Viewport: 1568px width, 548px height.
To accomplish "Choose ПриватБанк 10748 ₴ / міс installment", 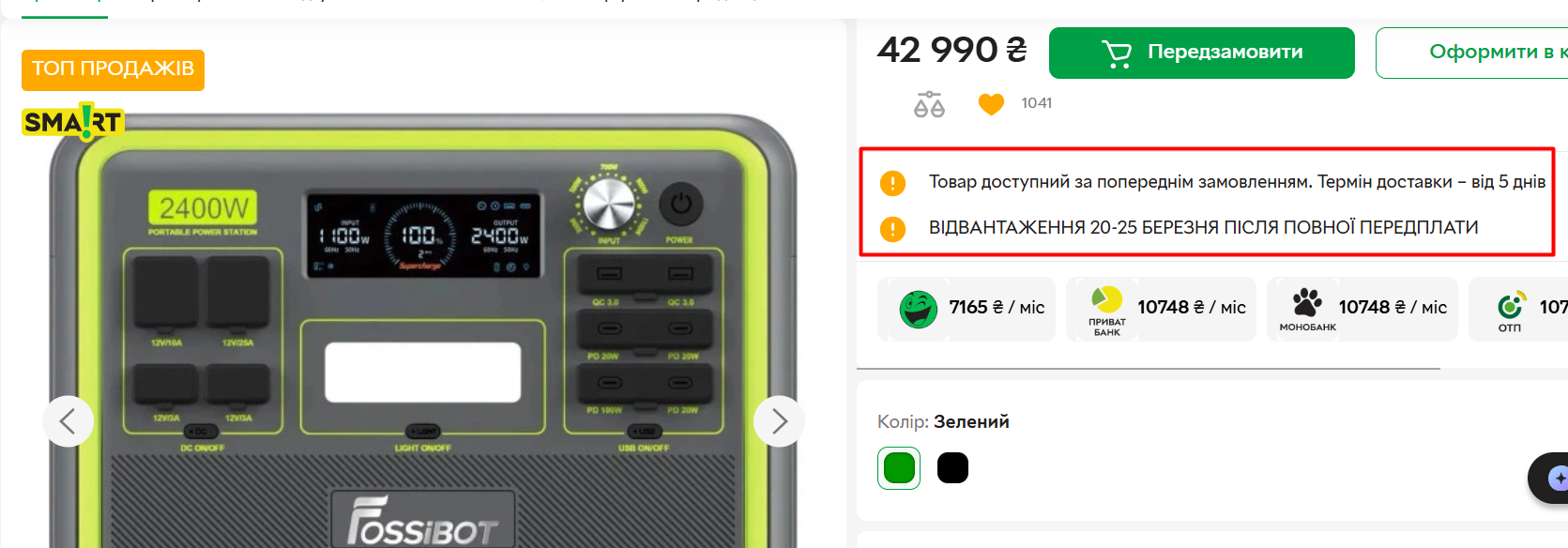I will 1161,309.
